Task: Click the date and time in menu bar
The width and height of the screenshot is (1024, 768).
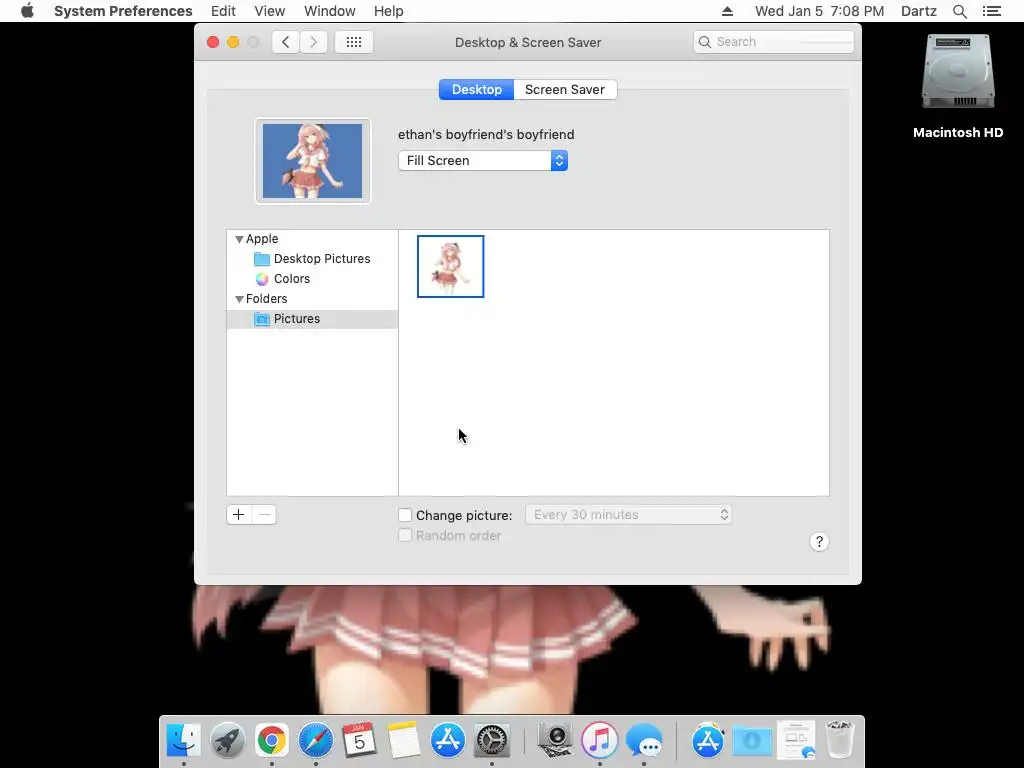Action: tap(819, 11)
